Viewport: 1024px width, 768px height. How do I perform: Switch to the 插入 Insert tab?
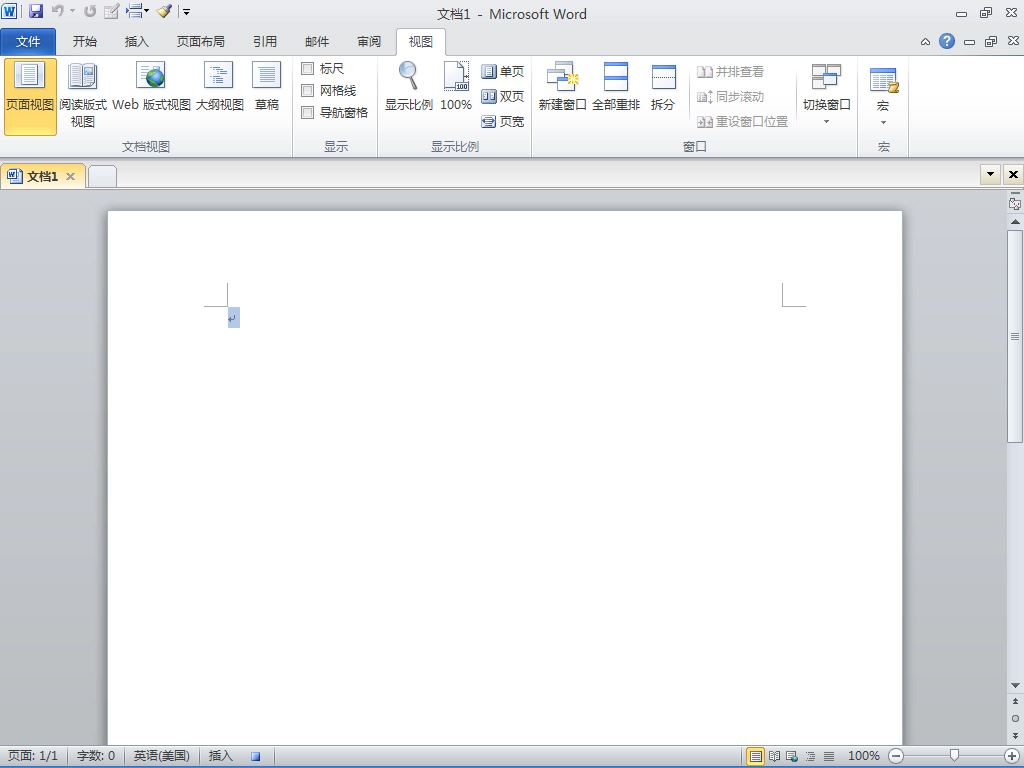[x=136, y=42]
